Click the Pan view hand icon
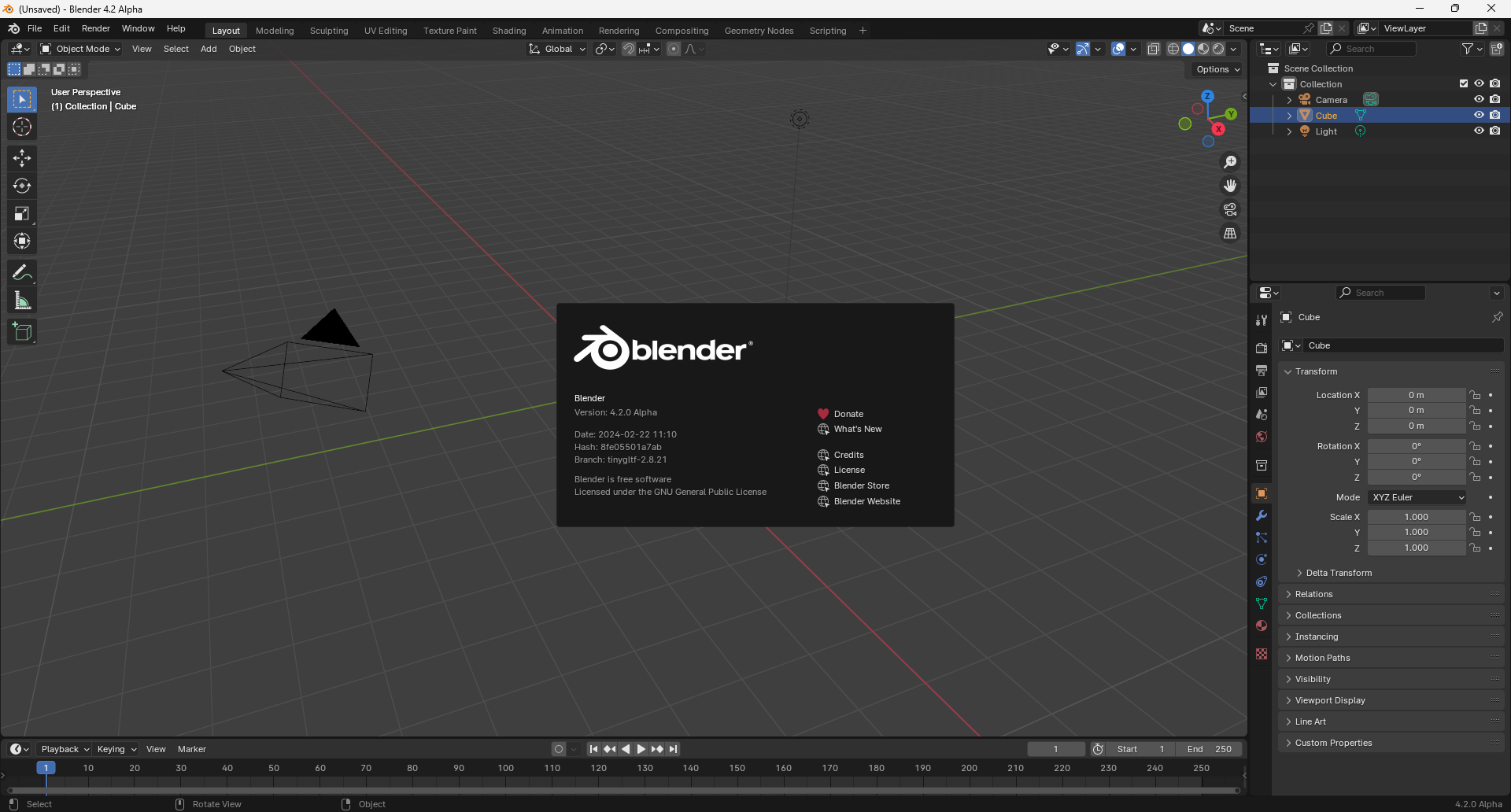 click(x=1230, y=186)
